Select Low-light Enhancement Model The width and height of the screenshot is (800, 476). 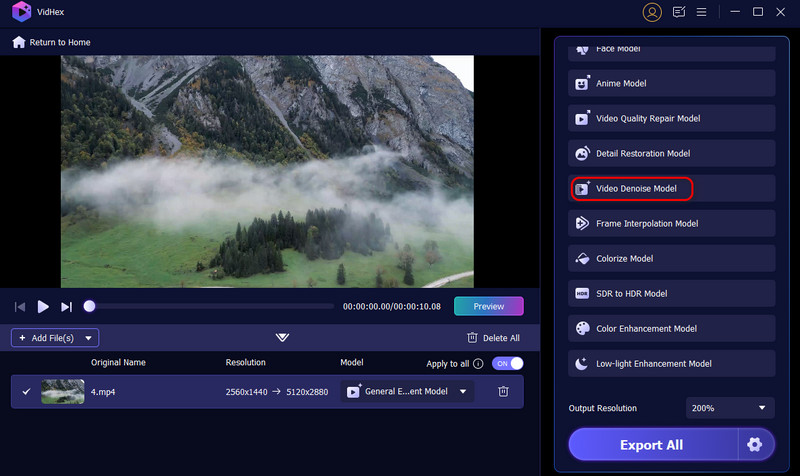coord(671,364)
